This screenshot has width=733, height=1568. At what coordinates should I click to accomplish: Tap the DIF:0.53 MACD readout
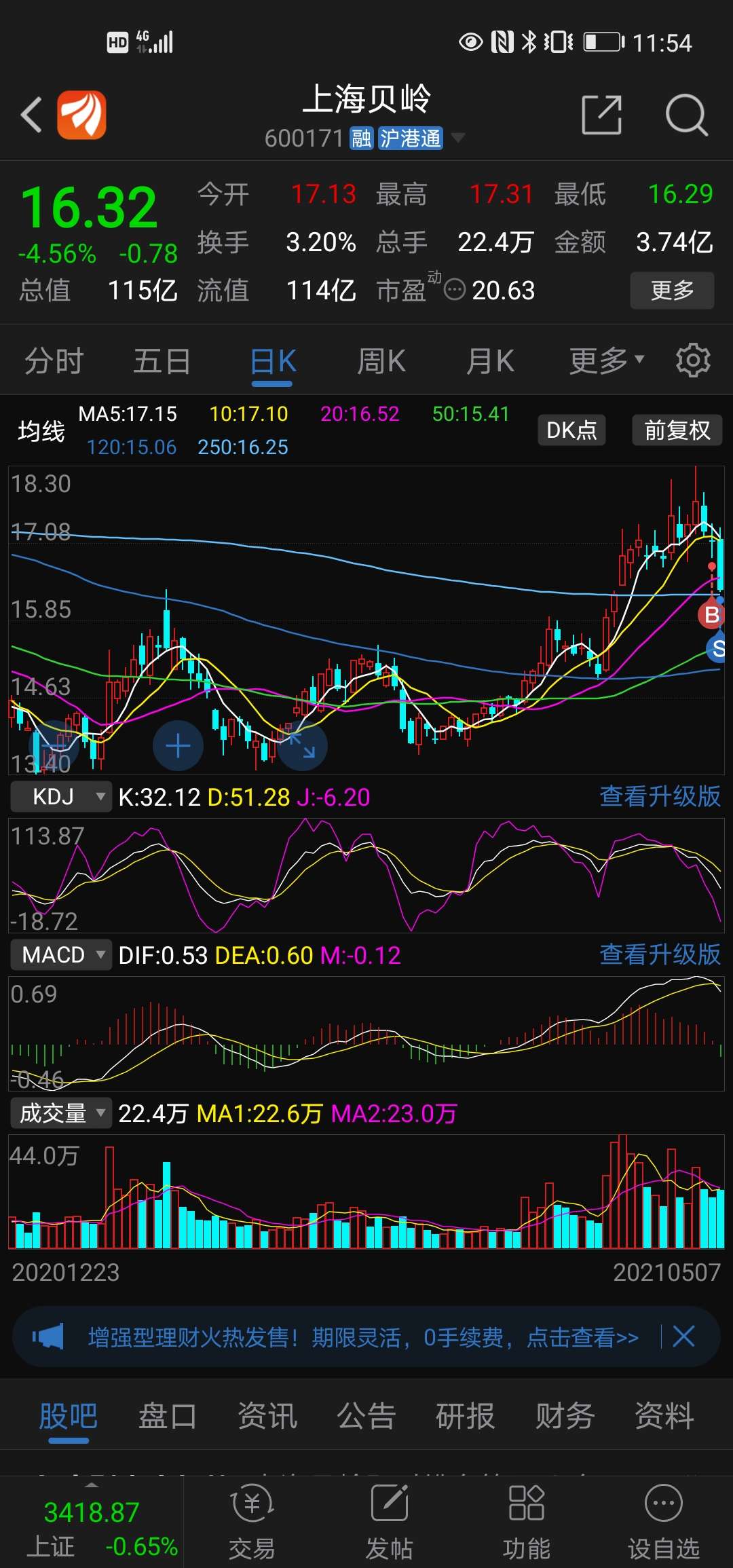point(163,956)
